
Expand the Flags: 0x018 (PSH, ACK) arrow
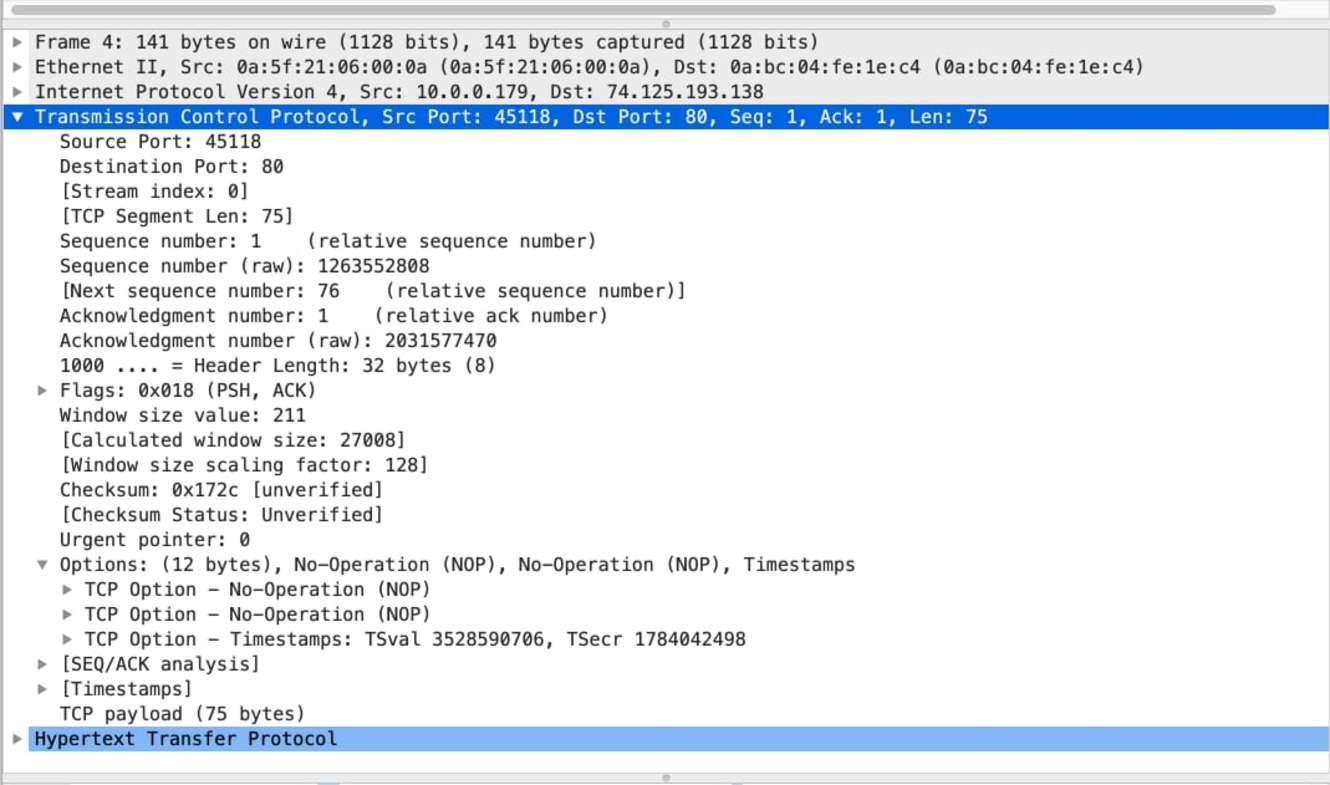coord(42,390)
